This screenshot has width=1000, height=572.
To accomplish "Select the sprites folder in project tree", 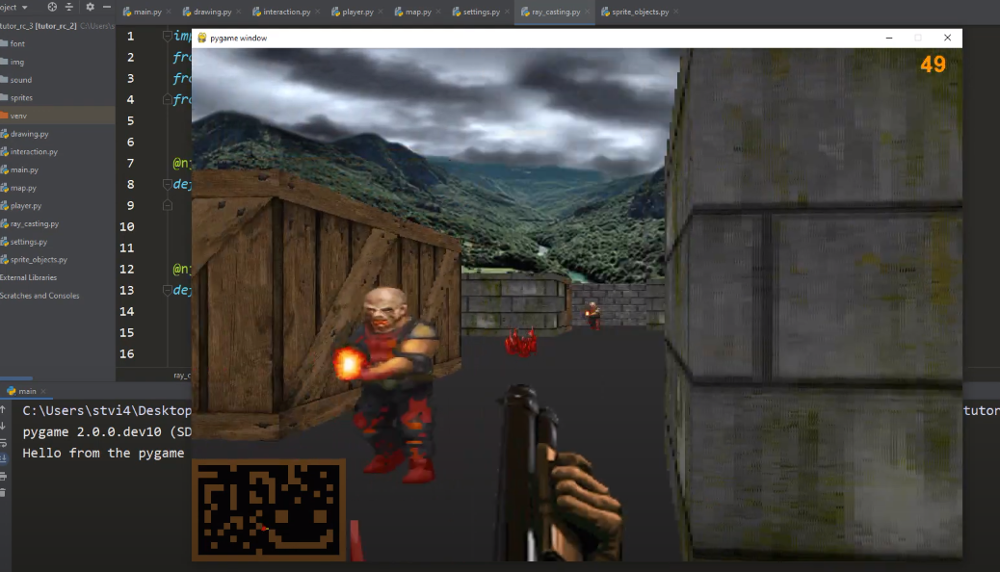I will 21,98.
